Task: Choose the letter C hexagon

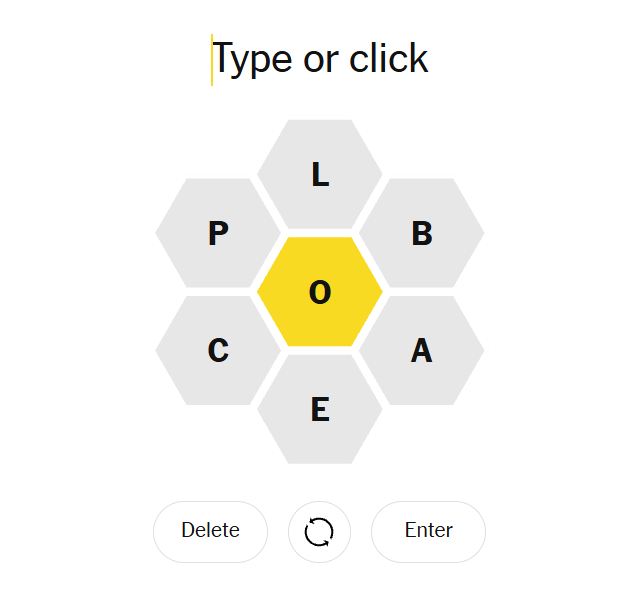Action: pos(218,351)
